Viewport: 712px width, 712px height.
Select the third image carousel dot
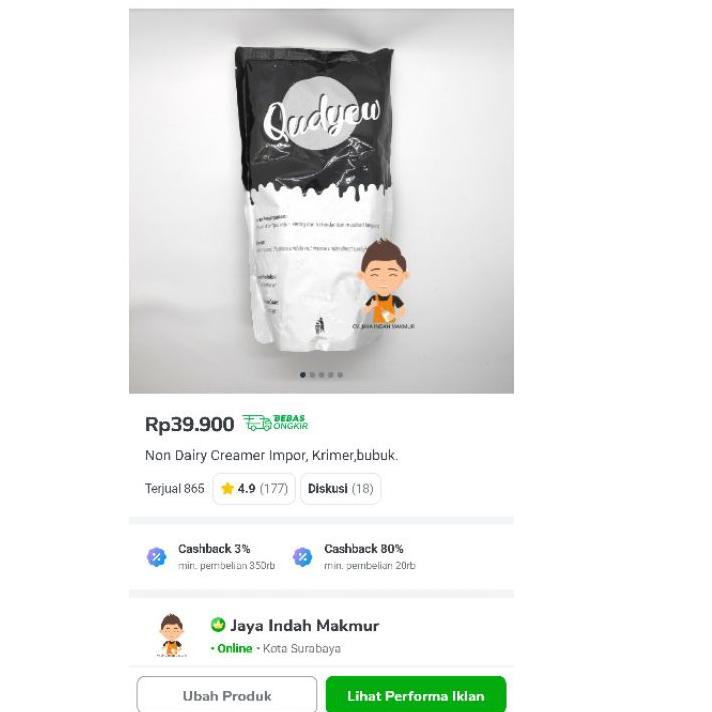(x=321, y=375)
